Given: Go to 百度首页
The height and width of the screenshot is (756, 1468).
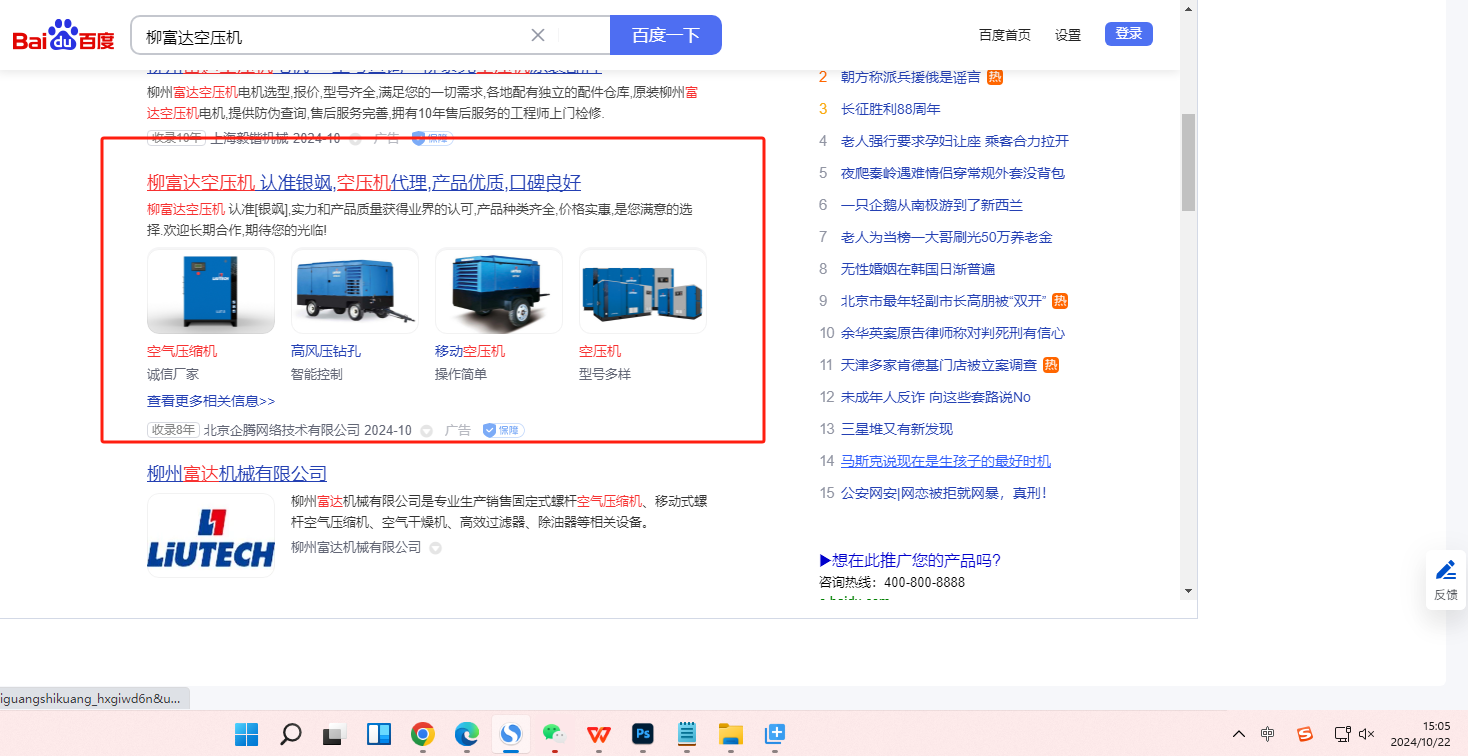Looking at the screenshot, I should (1005, 35).
